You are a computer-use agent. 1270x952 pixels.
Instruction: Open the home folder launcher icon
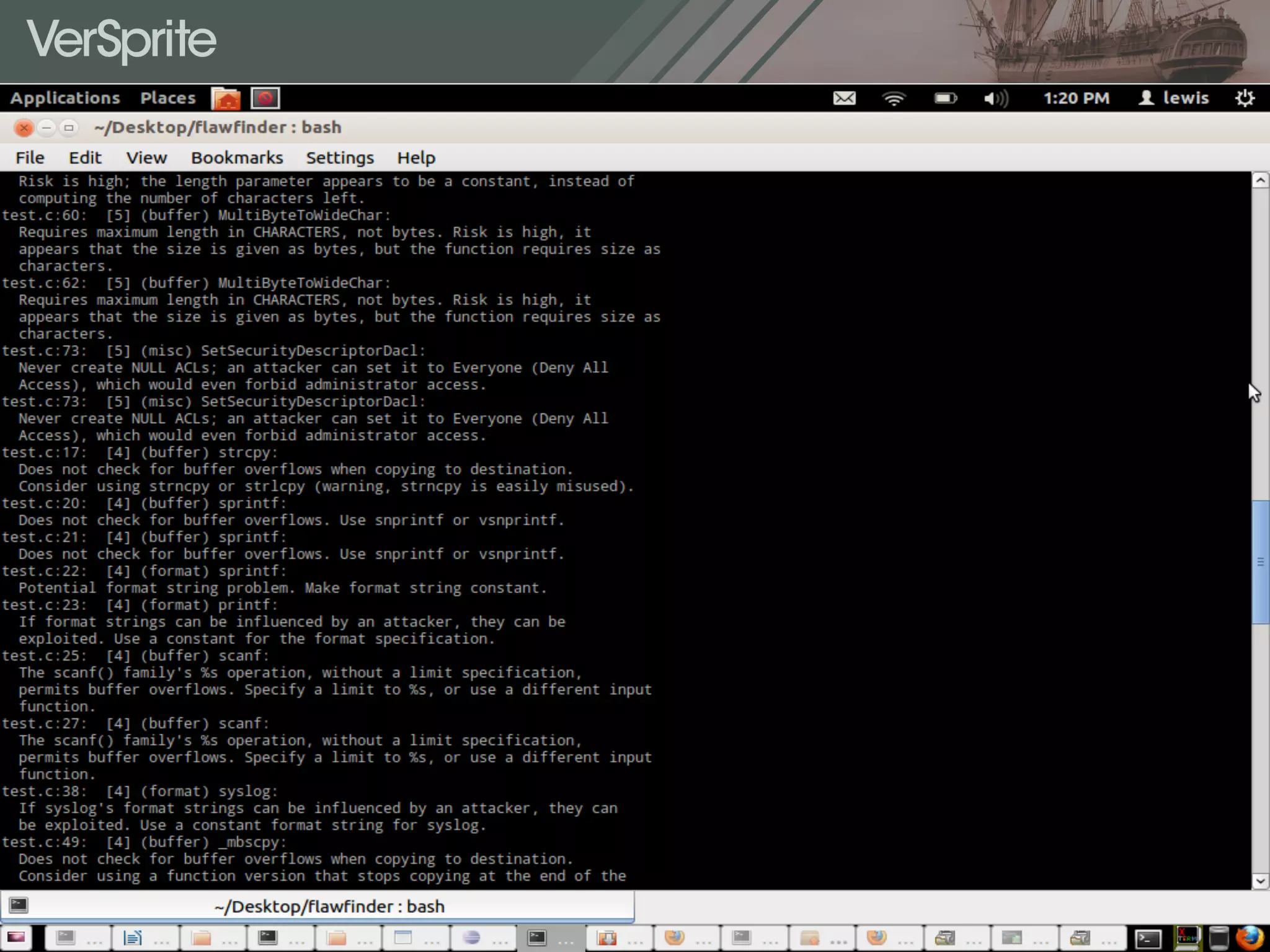[x=226, y=98]
